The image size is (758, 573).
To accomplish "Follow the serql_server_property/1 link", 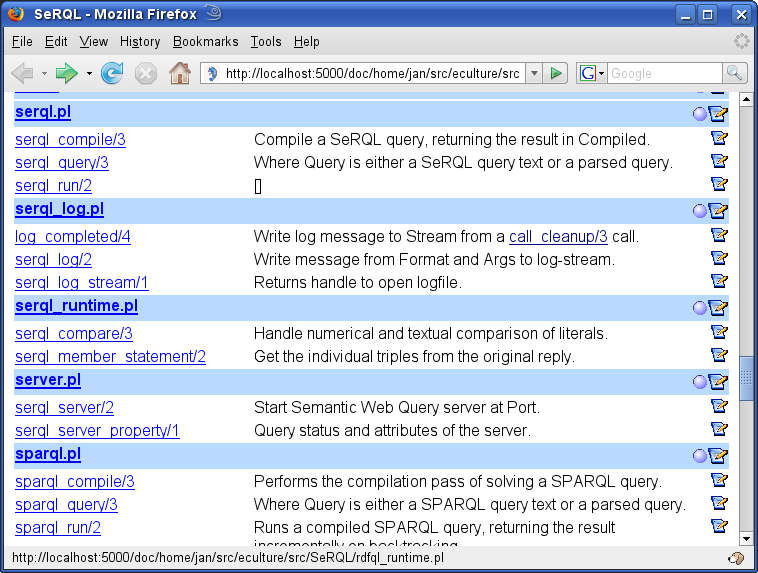I will point(97,431).
